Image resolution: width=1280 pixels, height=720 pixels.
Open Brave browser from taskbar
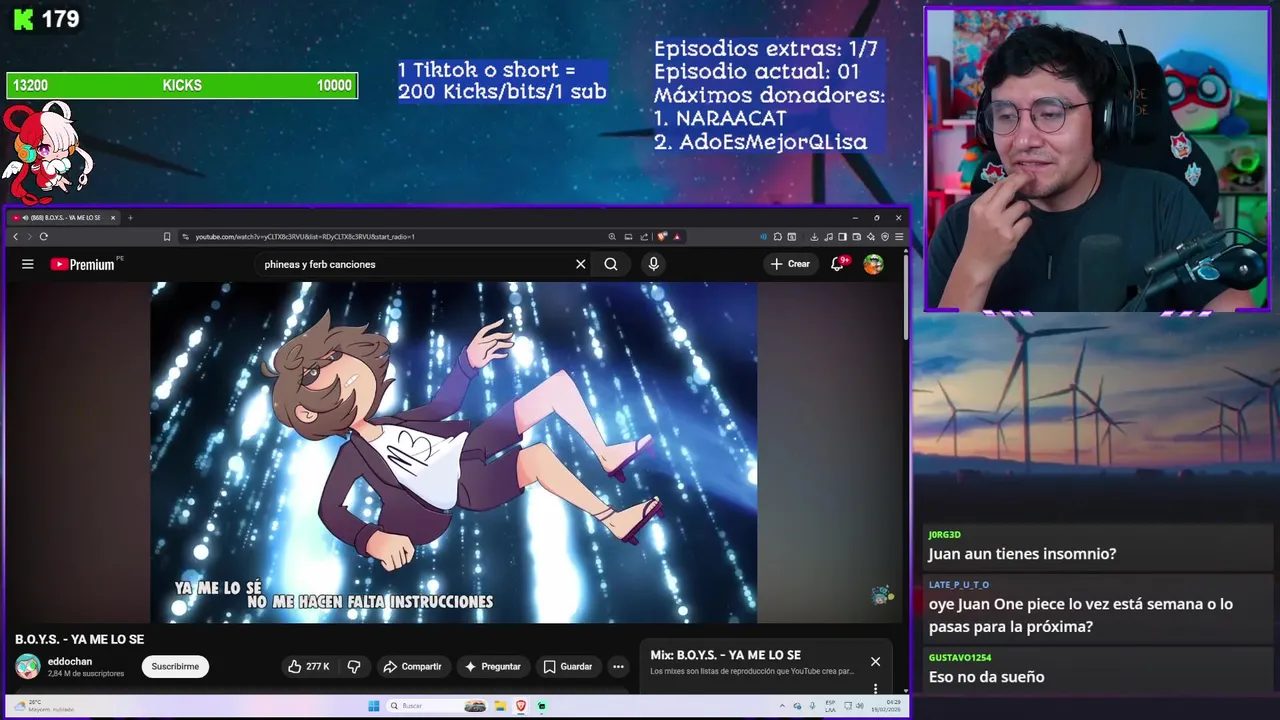pyautogui.click(x=521, y=706)
